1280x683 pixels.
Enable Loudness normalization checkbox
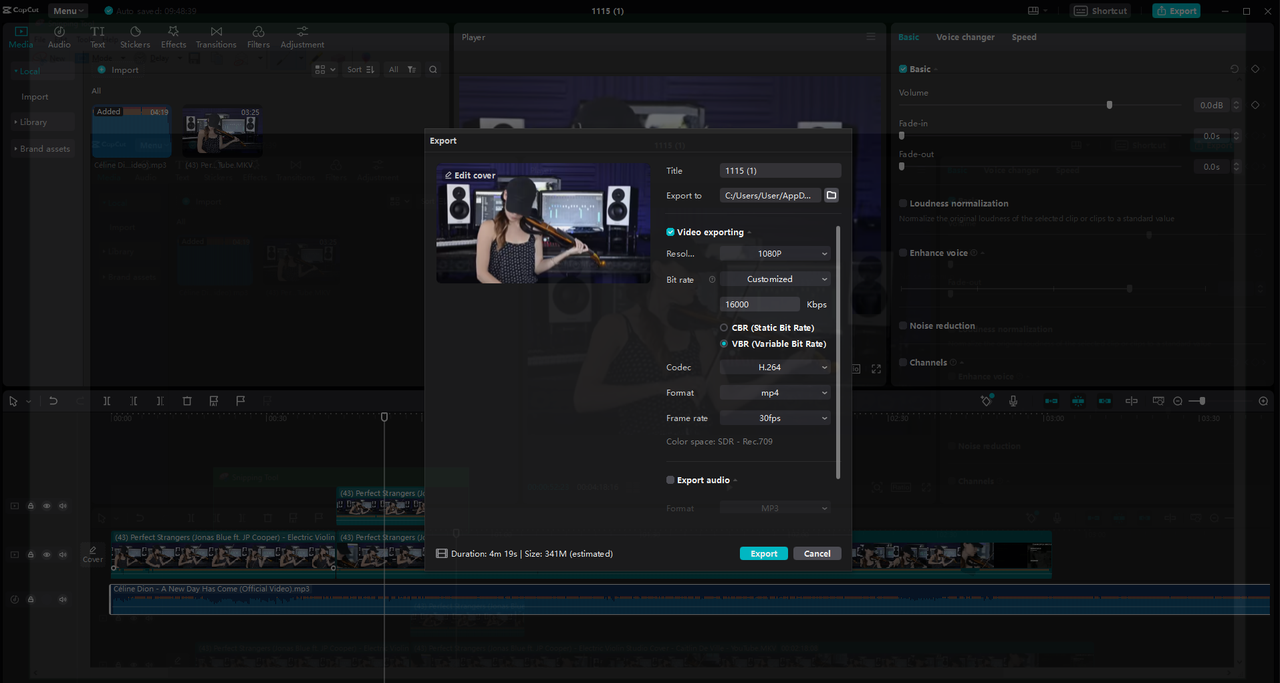point(903,203)
